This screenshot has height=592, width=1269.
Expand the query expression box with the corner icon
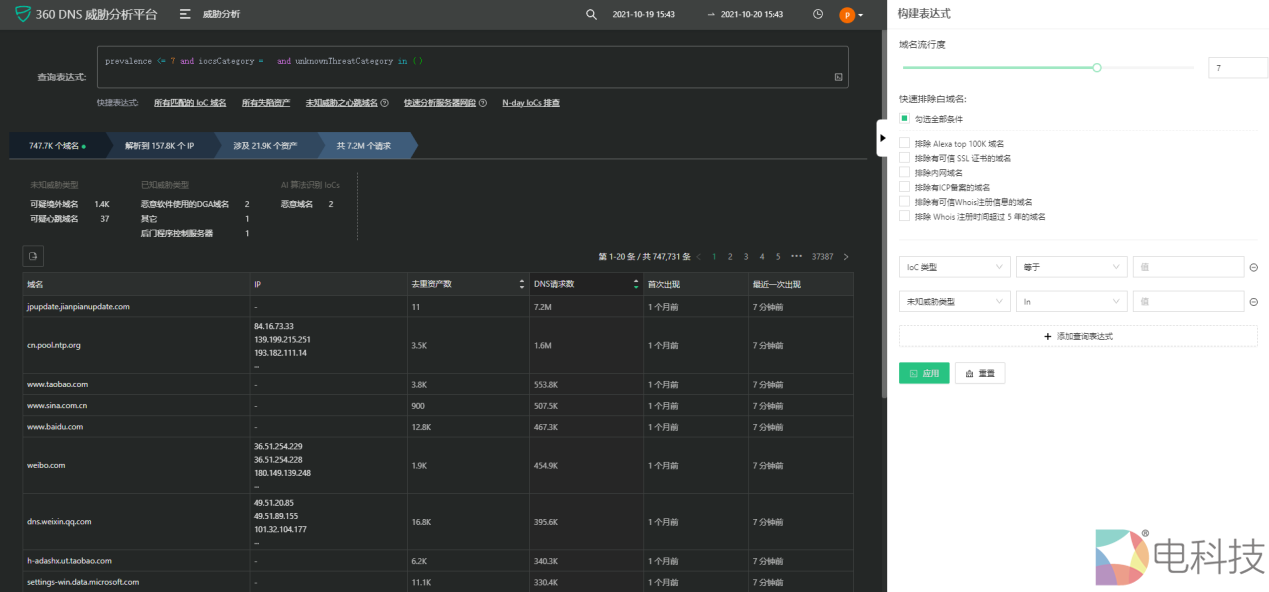[838, 77]
